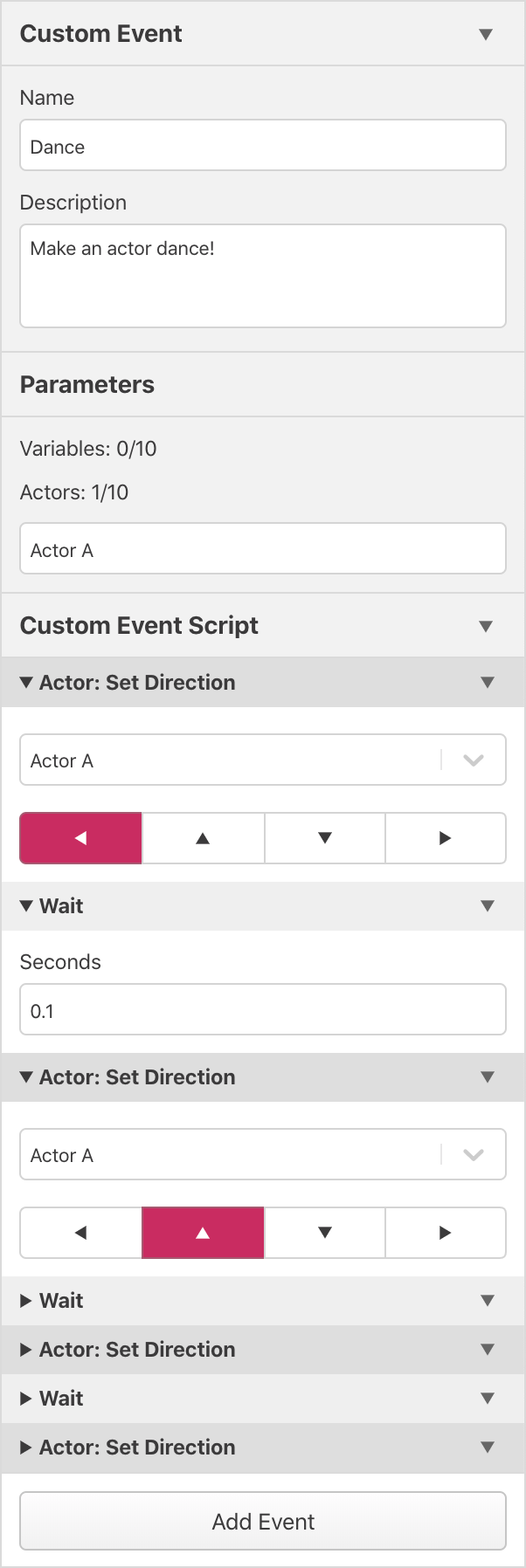Image resolution: width=526 pixels, height=1568 pixels.
Task: Select left direction in first Set Direction event
Action: [81, 838]
